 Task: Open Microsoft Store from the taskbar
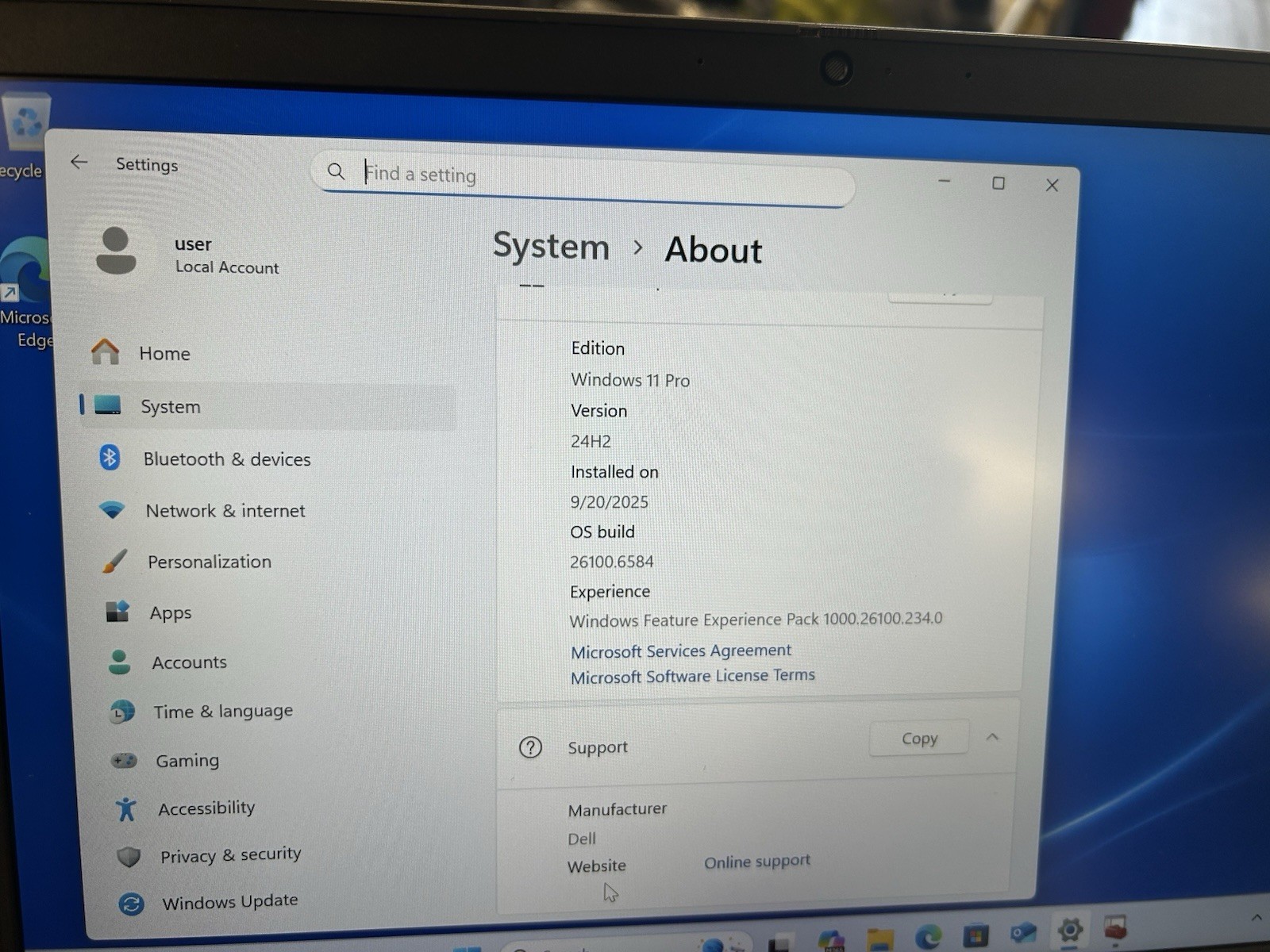[x=976, y=936]
